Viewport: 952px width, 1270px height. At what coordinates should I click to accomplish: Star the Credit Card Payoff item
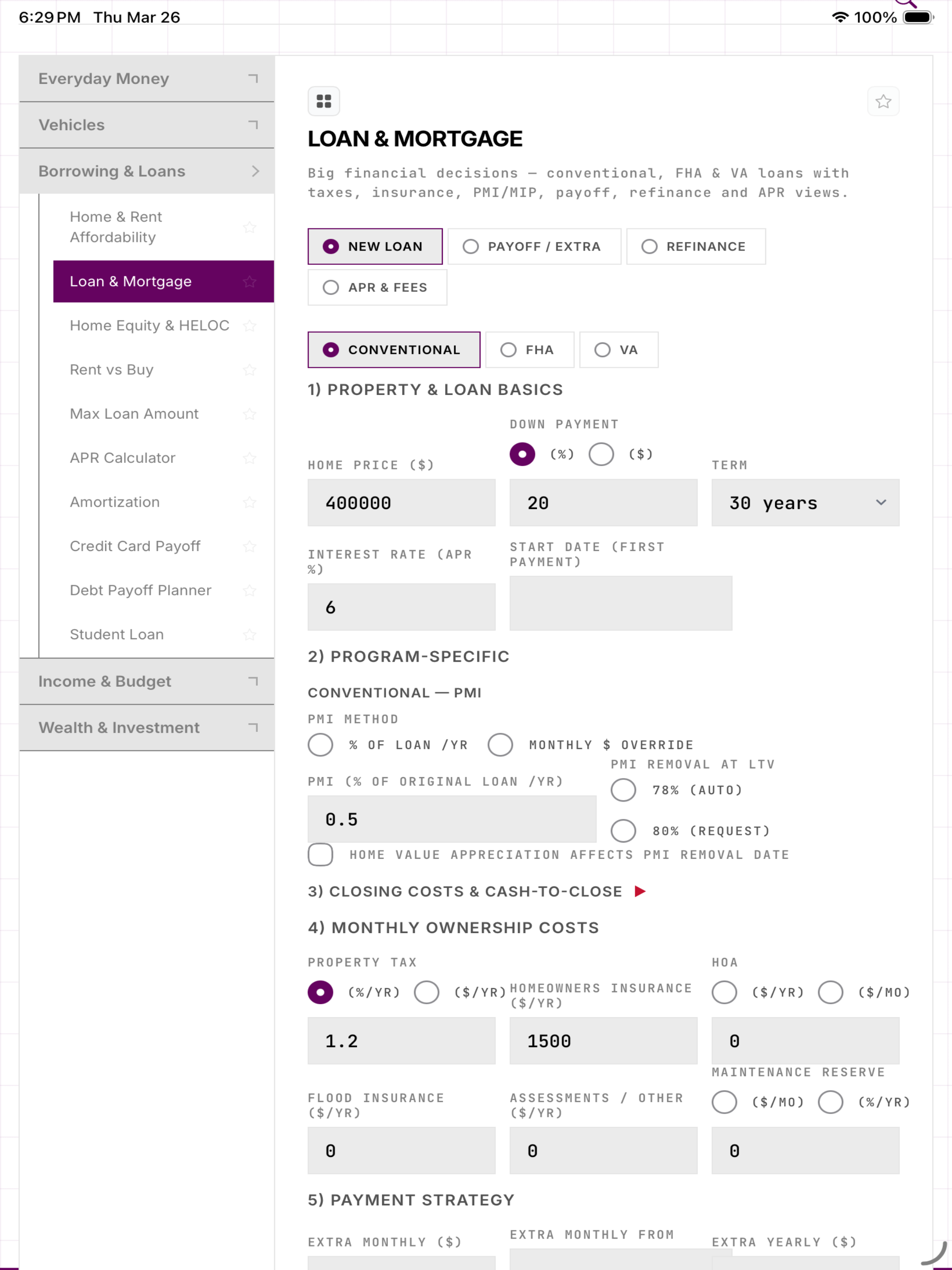249,546
